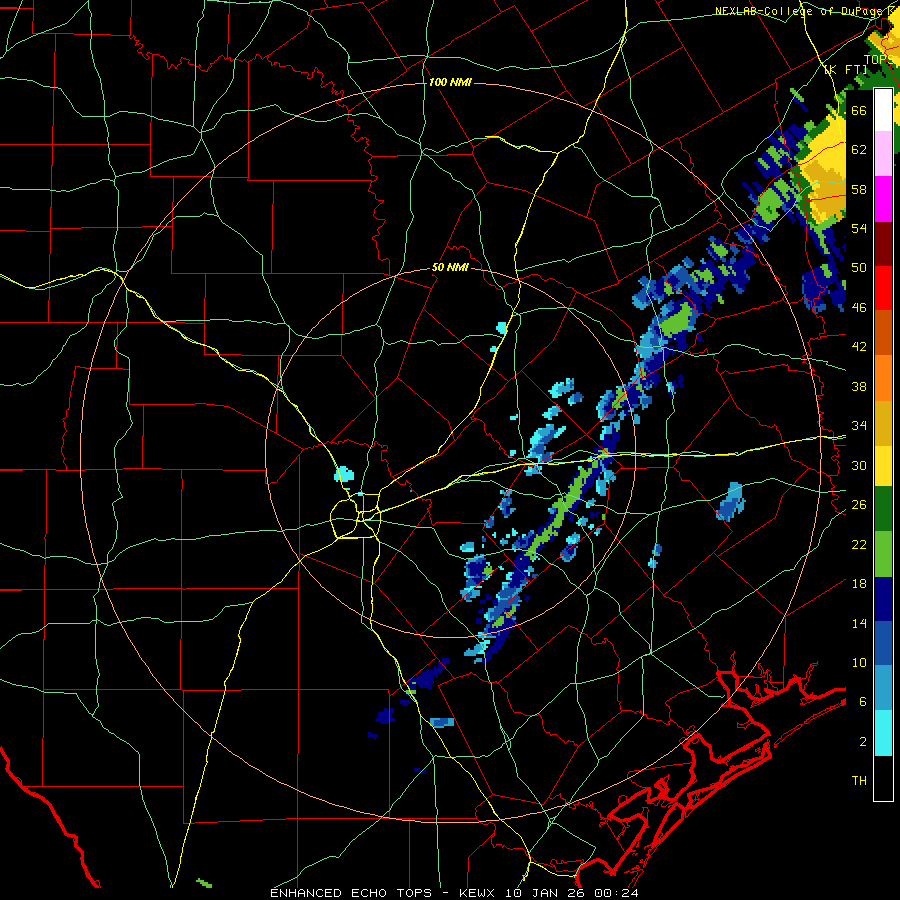
Task: Click the bright red legend swatch
Action: (x=883, y=288)
